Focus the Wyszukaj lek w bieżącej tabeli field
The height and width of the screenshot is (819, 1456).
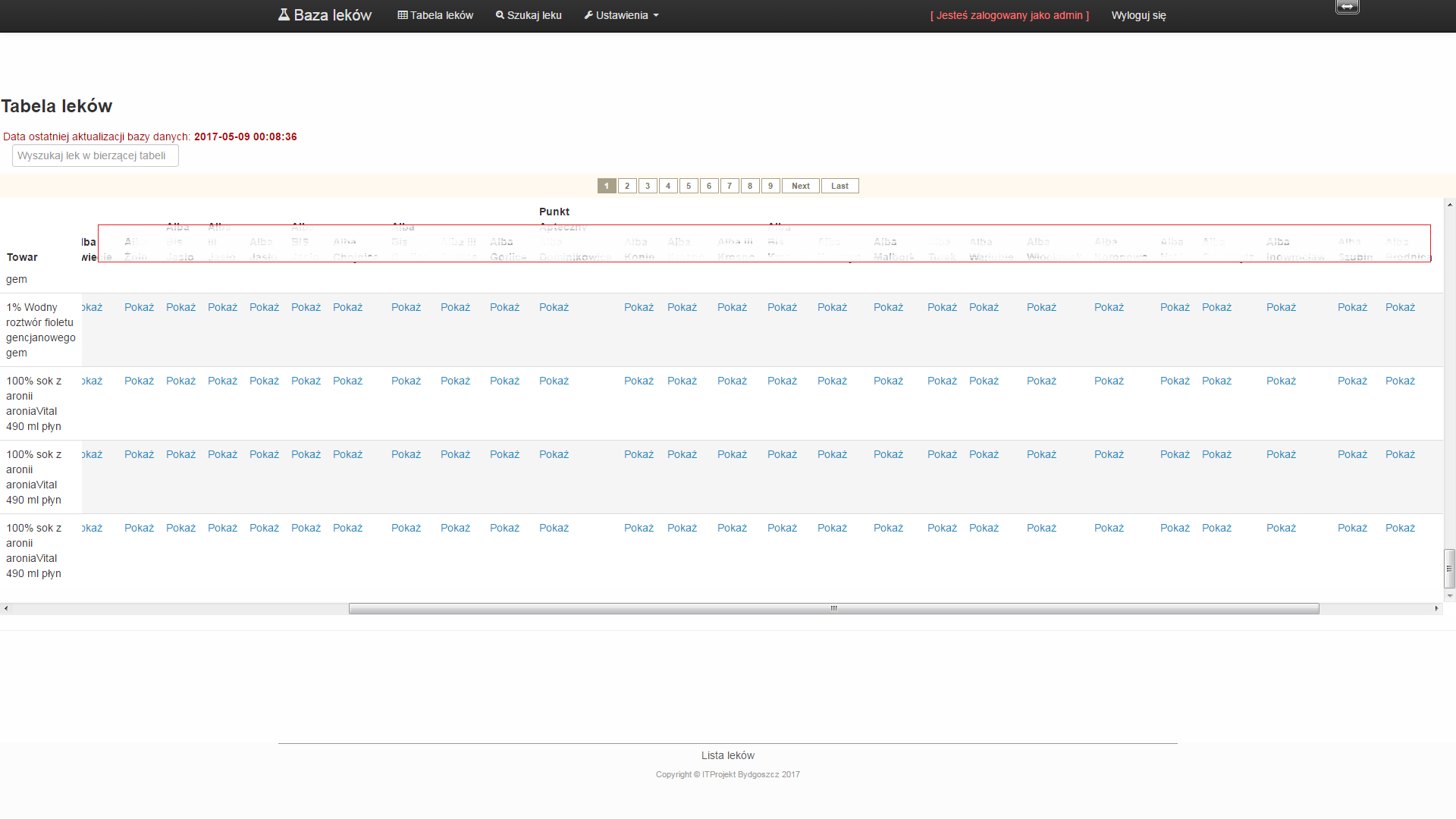95,155
